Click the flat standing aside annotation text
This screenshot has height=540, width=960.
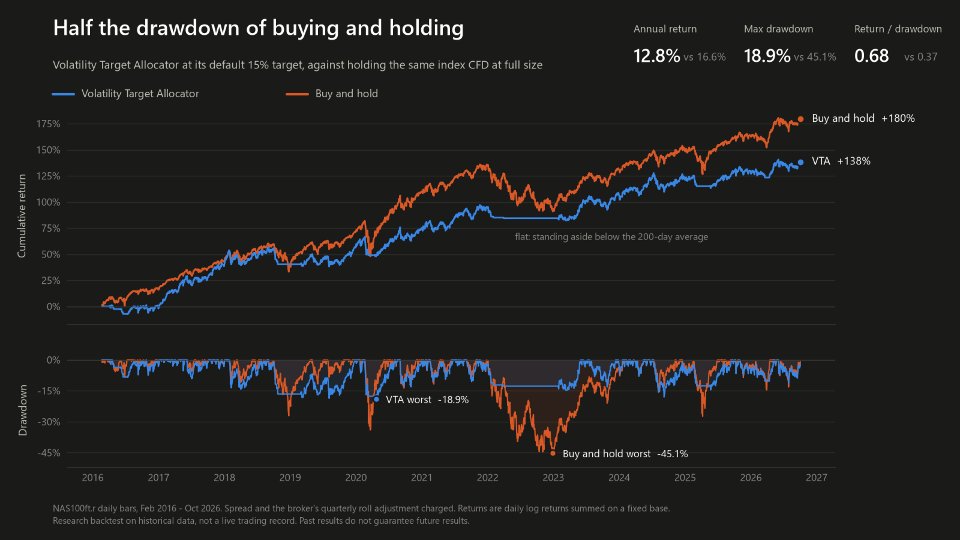(611, 236)
